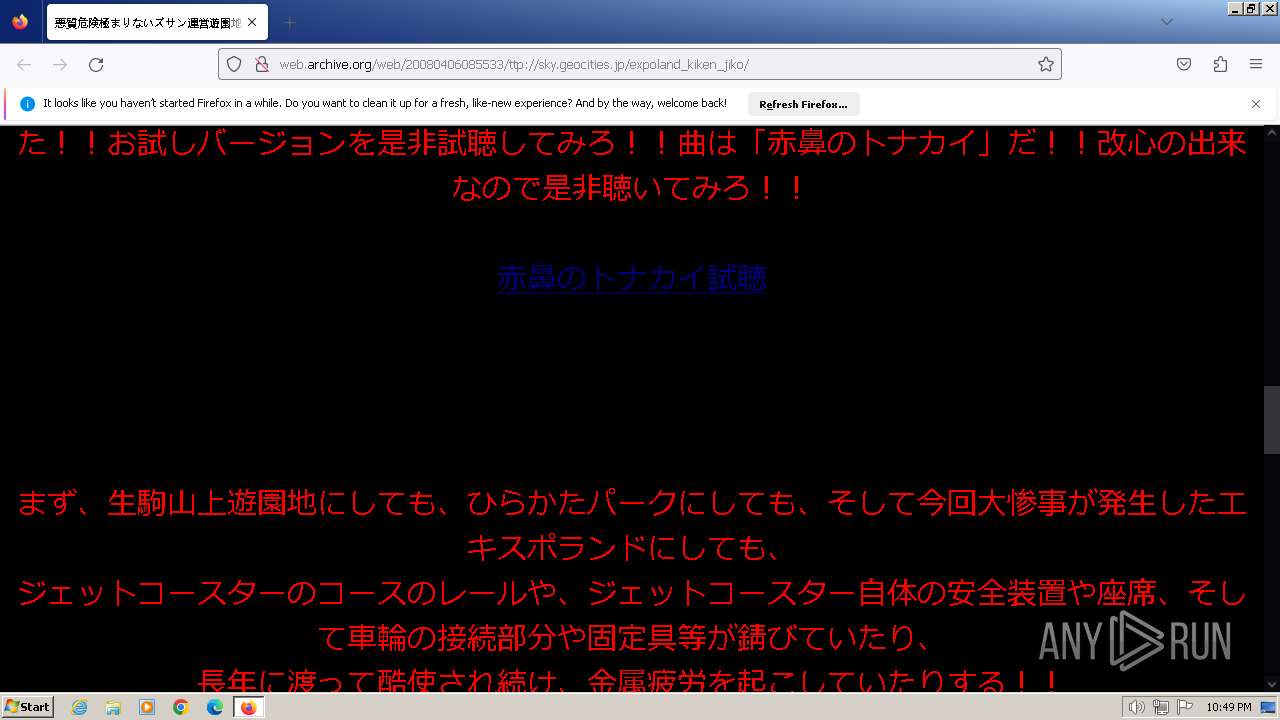Screen dimensions: 1280x720
Task: Click the show desktop button by the clock
Action: coord(1269,707)
